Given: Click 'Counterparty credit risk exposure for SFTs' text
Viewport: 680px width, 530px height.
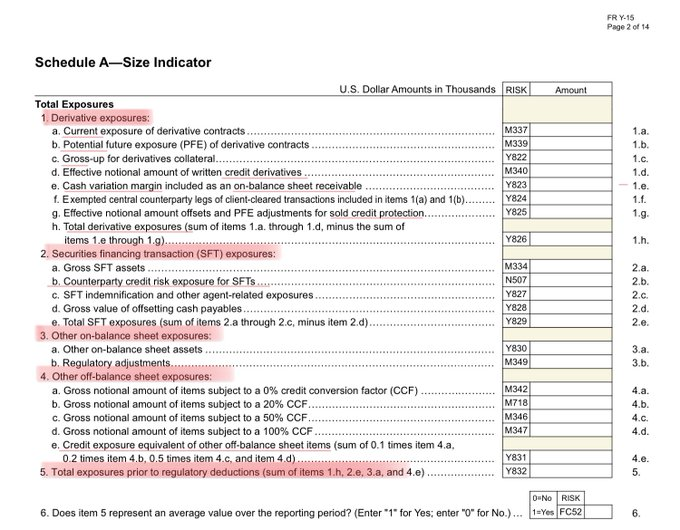Looking at the screenshot, I should tap(159, 281).
